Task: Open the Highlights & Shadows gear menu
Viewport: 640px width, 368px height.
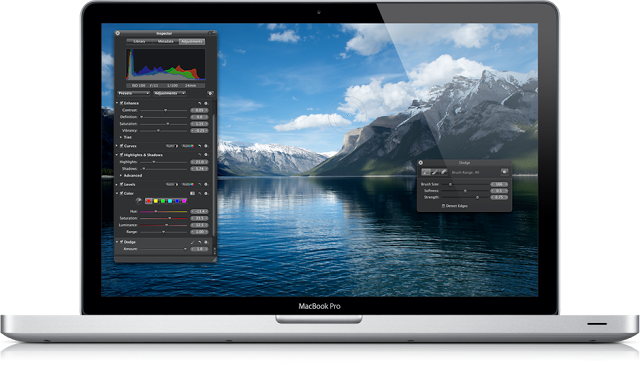Action: 206,155
